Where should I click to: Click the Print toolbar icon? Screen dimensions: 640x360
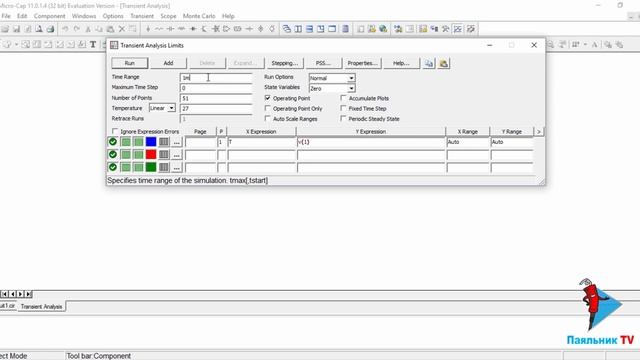[x=50, y=29]
